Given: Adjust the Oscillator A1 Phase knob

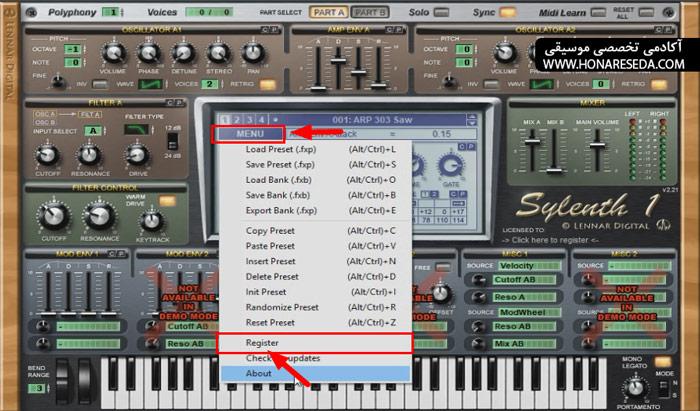Looking at the screenshot, I should (149, 53).
